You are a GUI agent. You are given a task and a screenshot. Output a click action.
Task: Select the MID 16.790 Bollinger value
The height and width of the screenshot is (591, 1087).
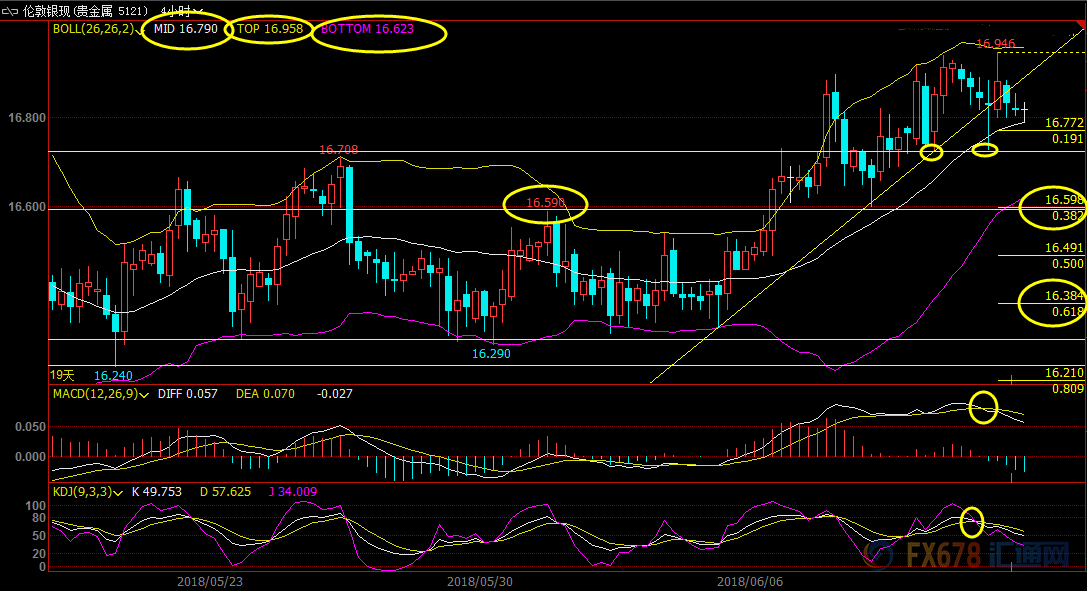[186, 29]
